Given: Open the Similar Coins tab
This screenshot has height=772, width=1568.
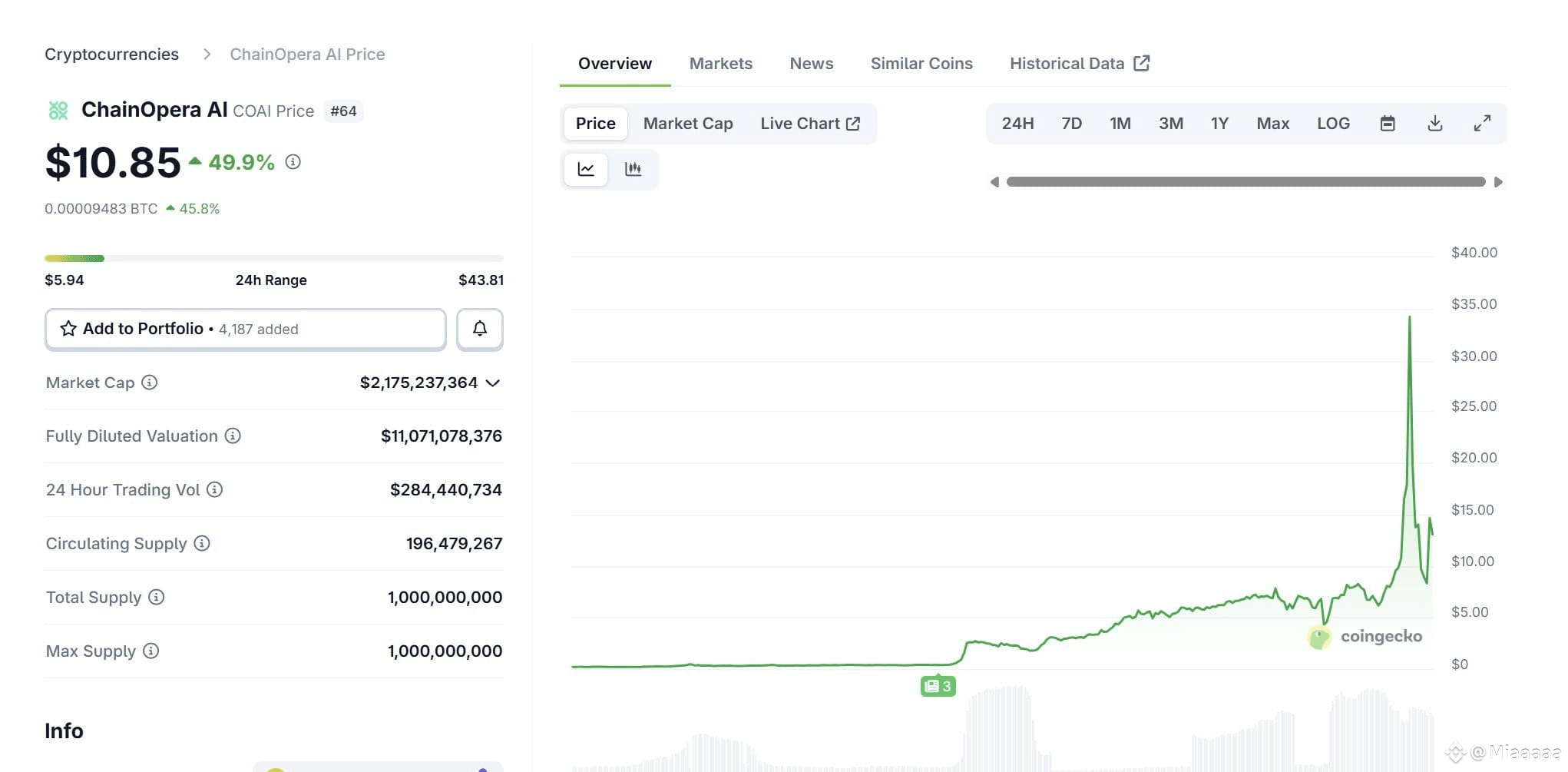Looking at the screenshot, I should point(921,64).
